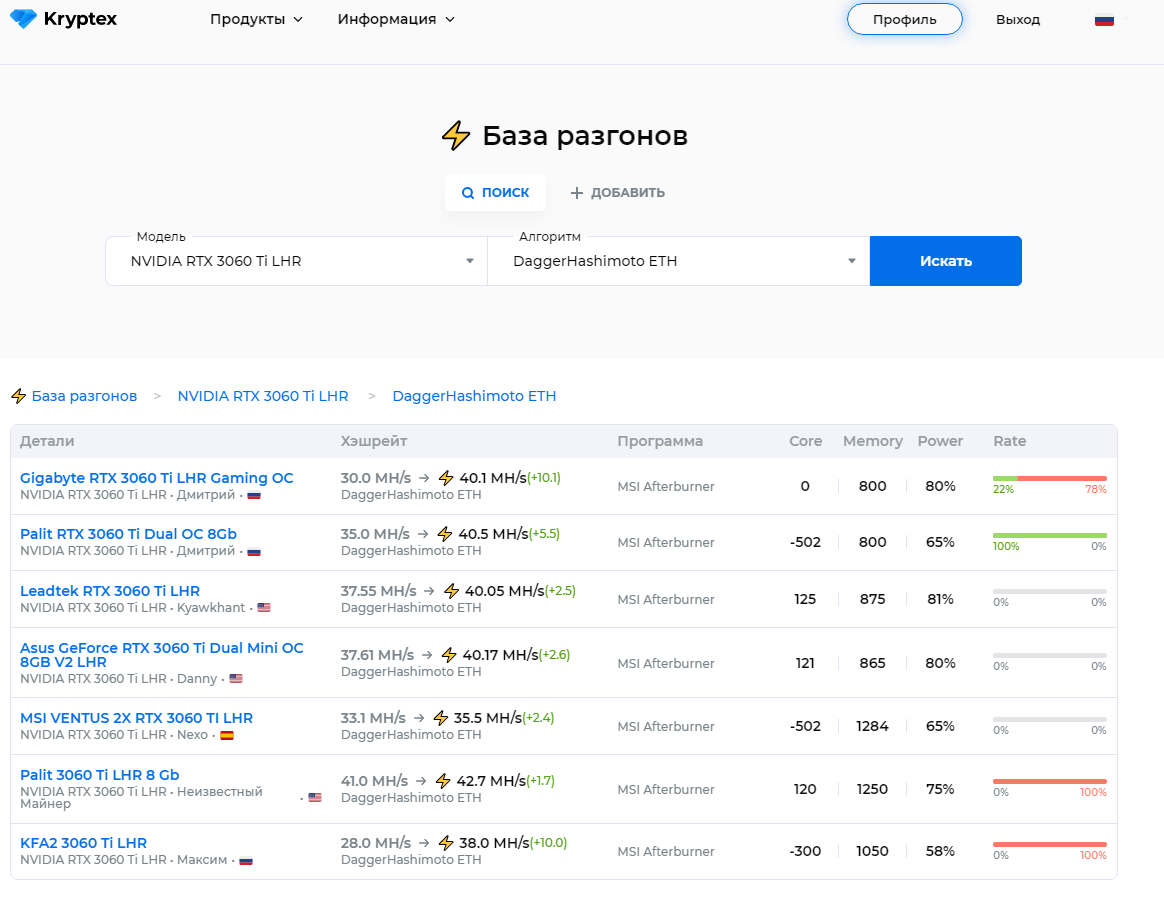Image resolution: width=1164 pixels, height=913 pixels.
Task: Go to DaggerHashimoto ETH breadcrumb link
Action: 474,396
